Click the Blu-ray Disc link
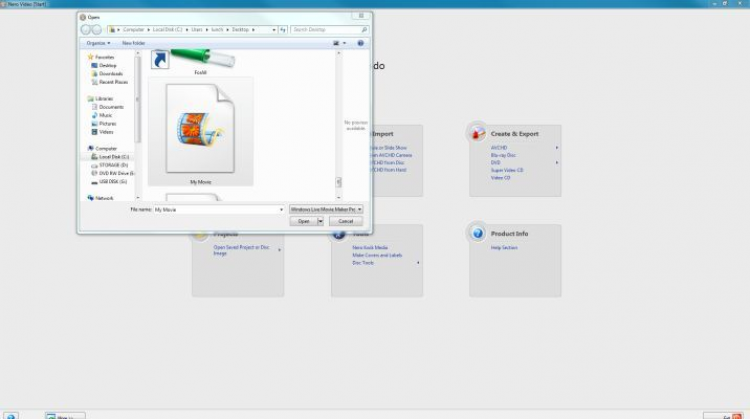 [503, 155]
